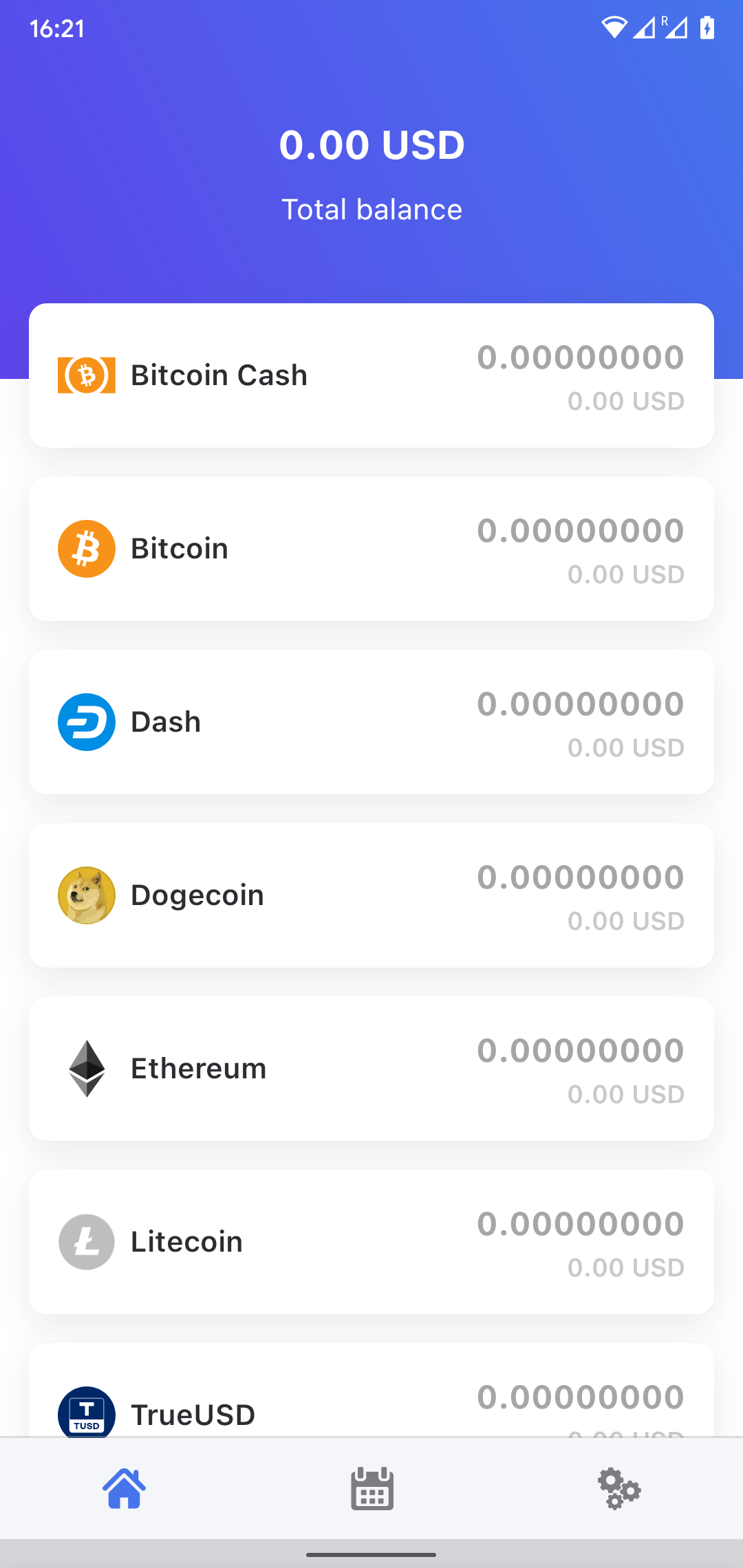Open the Bitcoin wallet label

[180, 549]
